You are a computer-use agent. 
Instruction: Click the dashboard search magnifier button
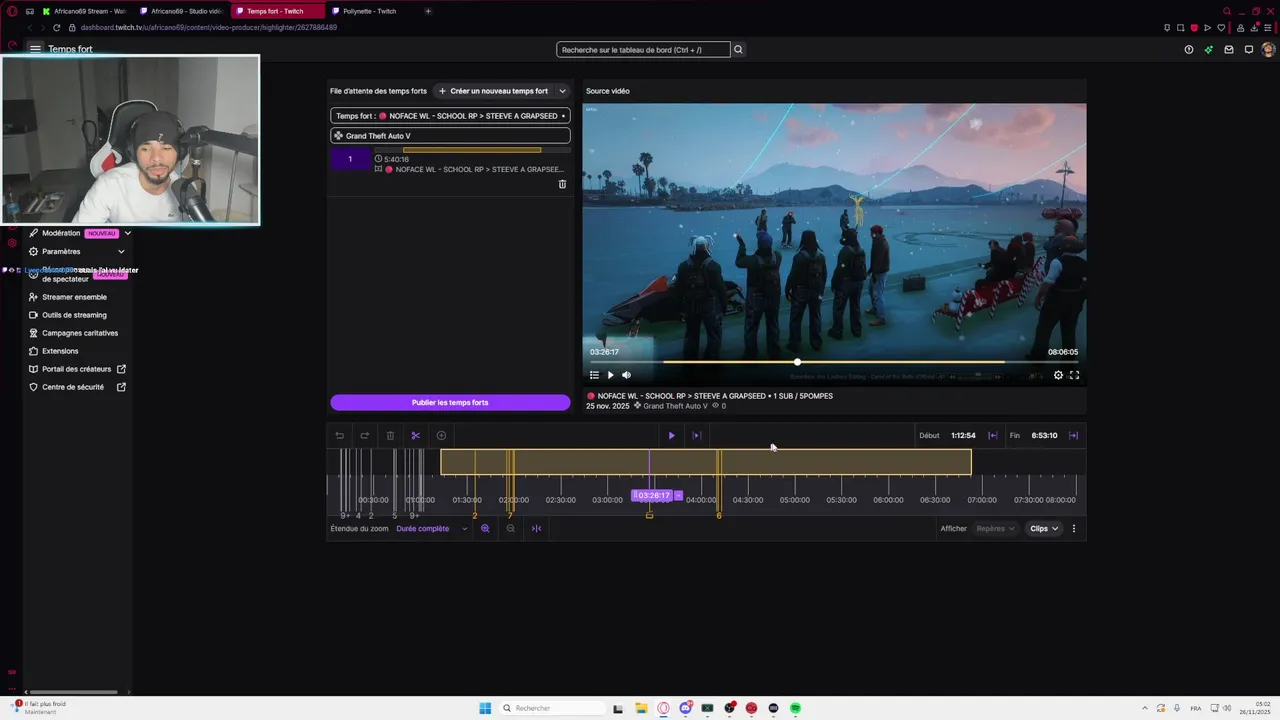(738, 49)
